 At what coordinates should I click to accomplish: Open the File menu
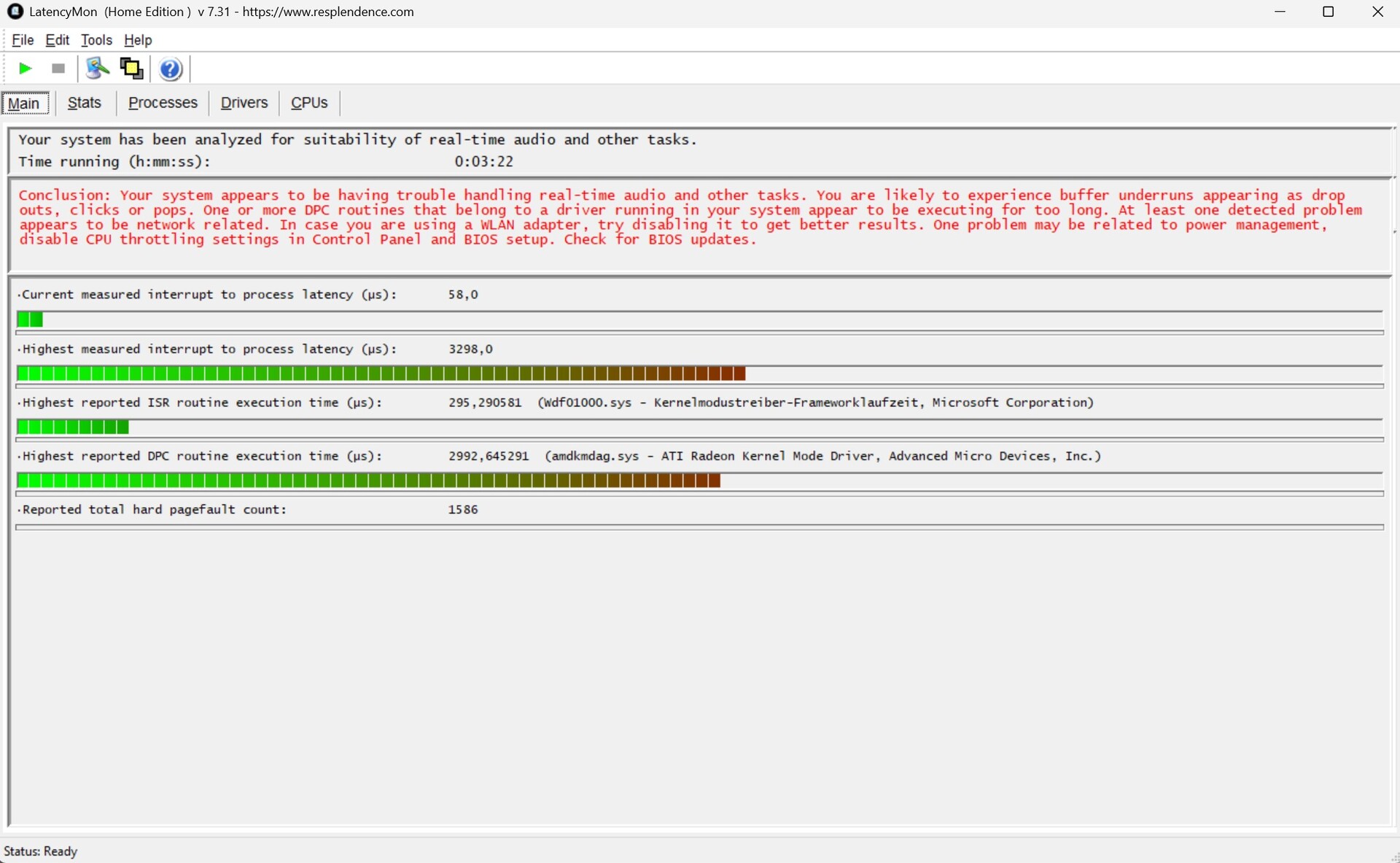click(x=23, y=40)
